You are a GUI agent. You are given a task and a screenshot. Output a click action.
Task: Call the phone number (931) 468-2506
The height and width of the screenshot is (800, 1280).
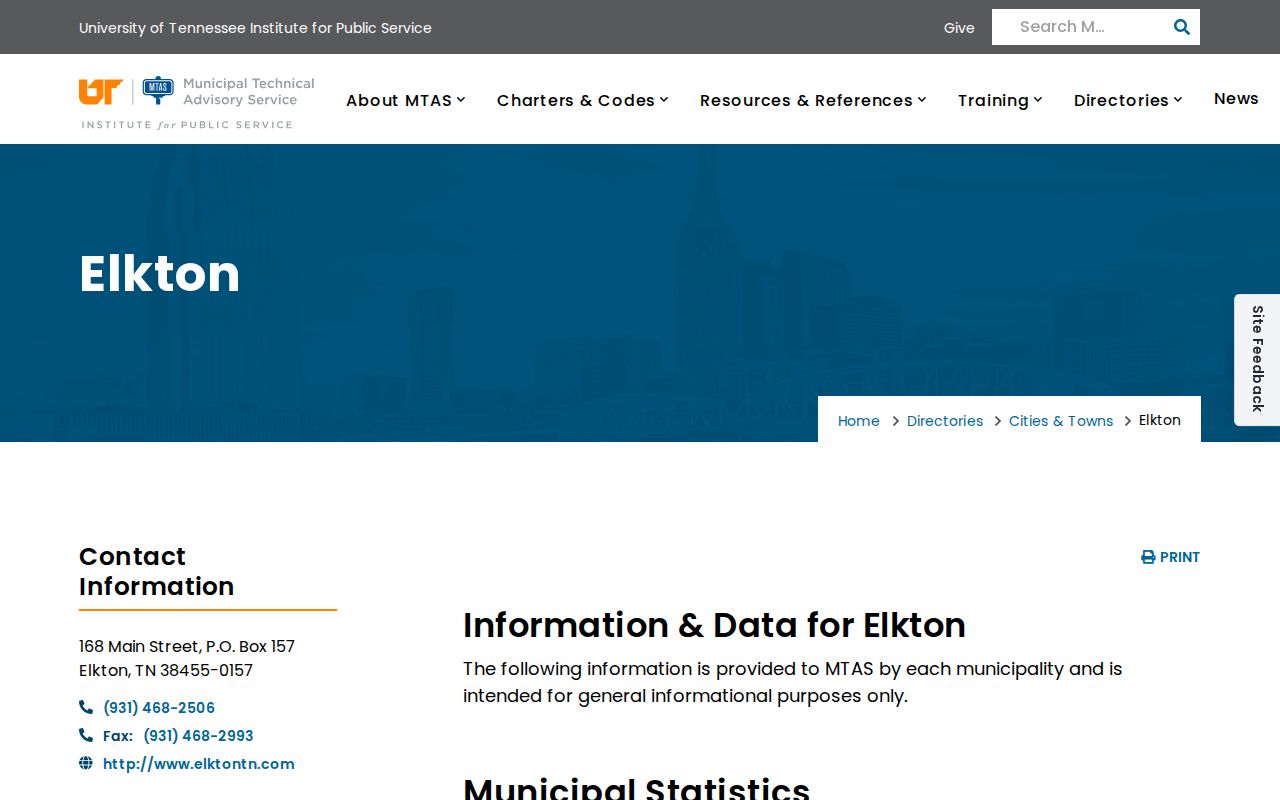pyautogui.click(x=159, y=708)
